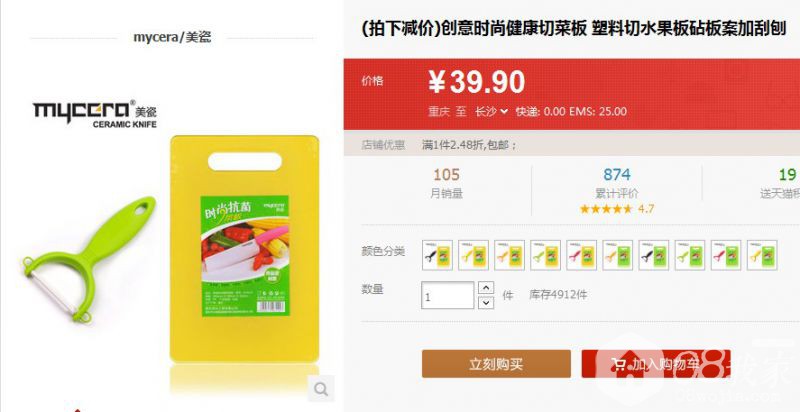Pick the ninth swatch, red peeler green board

point(726,255)
